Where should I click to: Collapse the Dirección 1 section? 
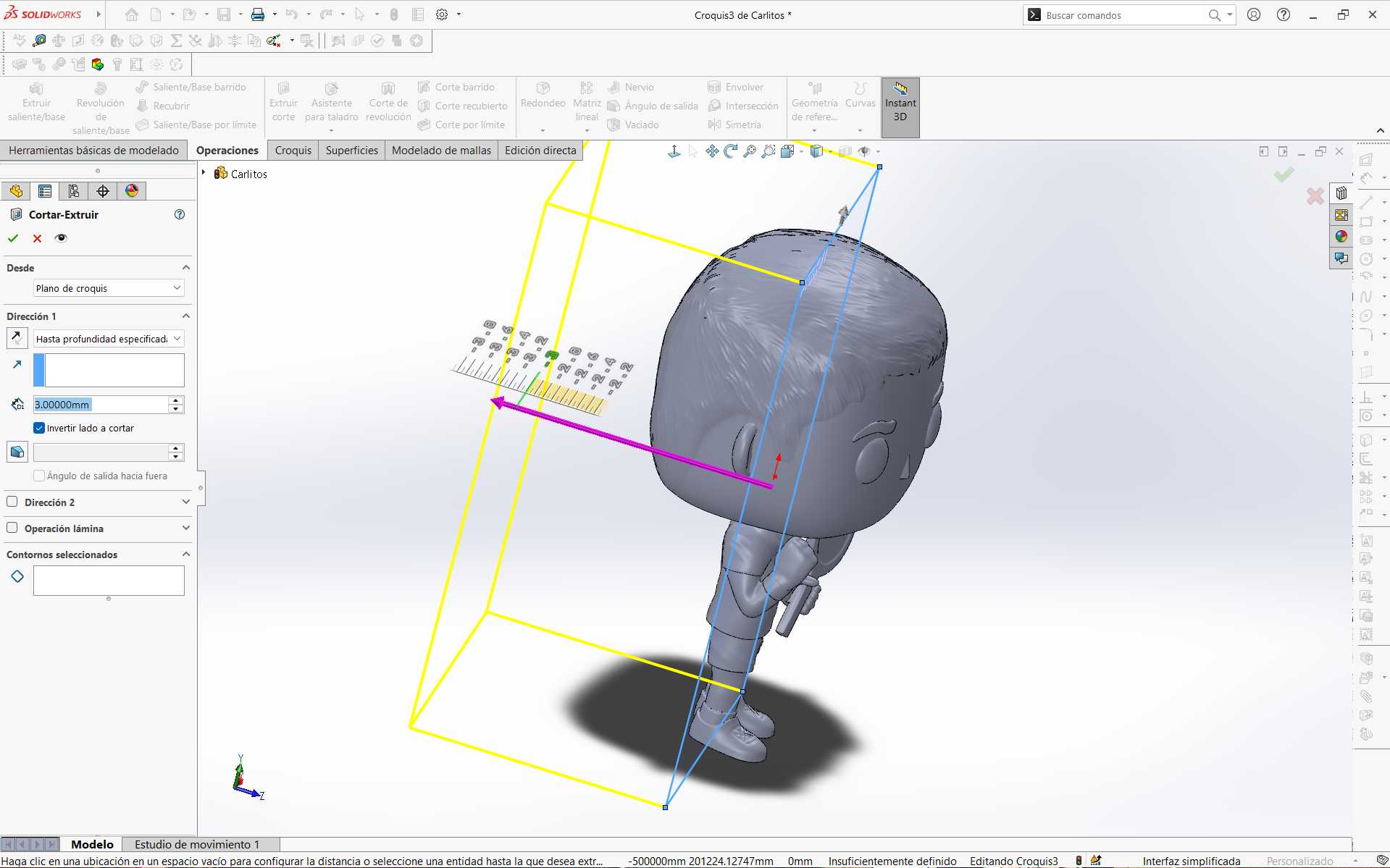[x=186, y=316]
